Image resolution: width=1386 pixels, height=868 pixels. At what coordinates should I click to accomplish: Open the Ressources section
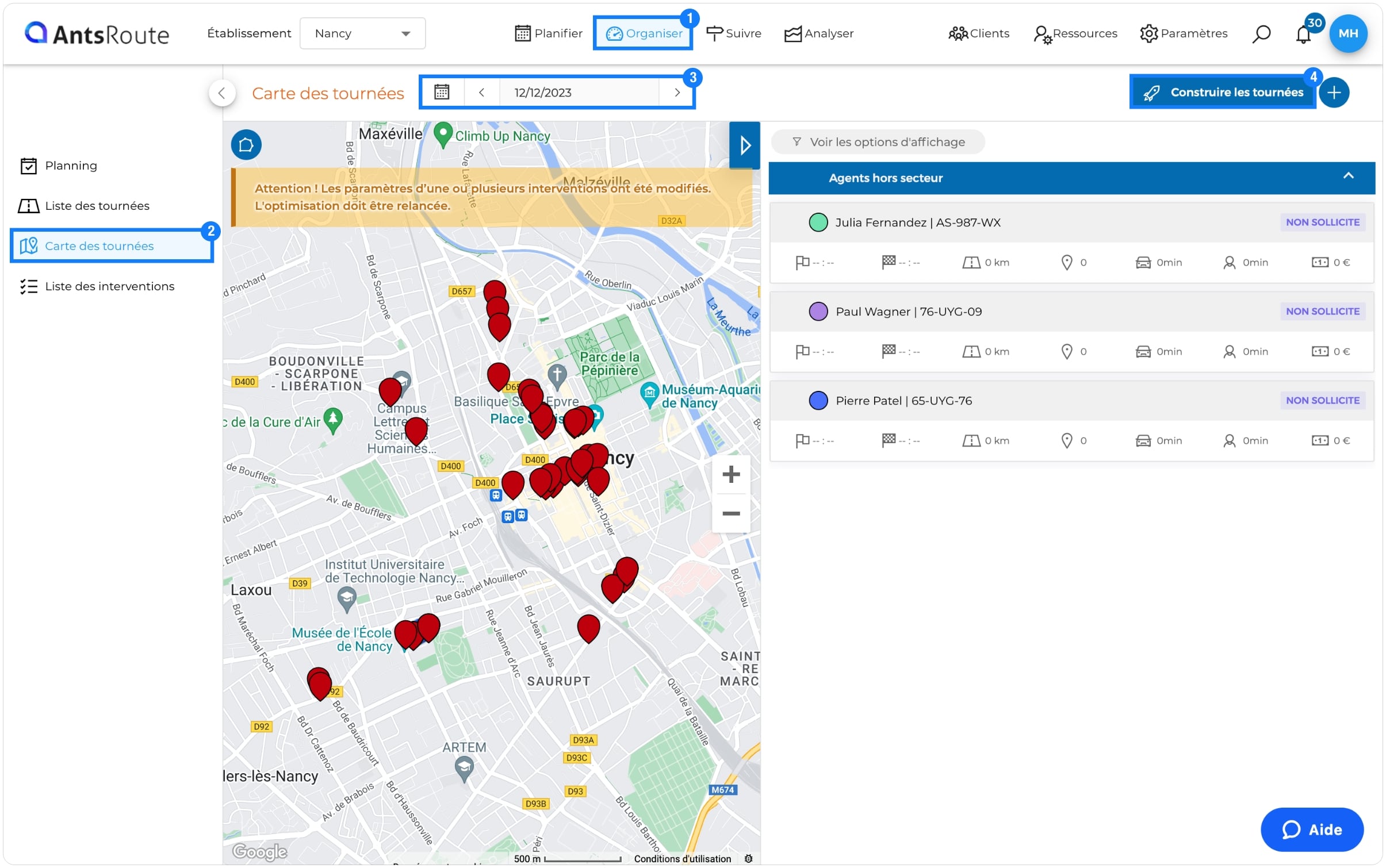(x=1075, y=33)
